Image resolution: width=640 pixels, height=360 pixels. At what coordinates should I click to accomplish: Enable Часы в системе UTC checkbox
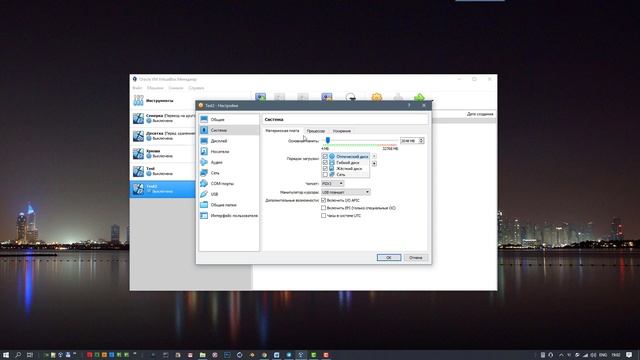(x=323, y=216)
